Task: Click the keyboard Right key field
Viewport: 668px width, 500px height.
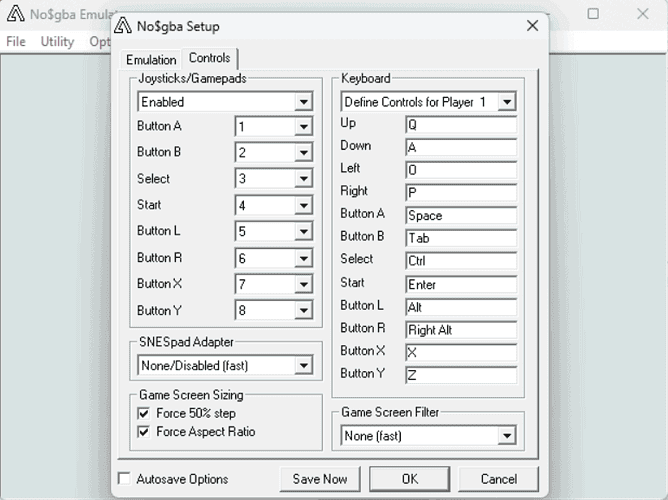Action: click(461, 193)
